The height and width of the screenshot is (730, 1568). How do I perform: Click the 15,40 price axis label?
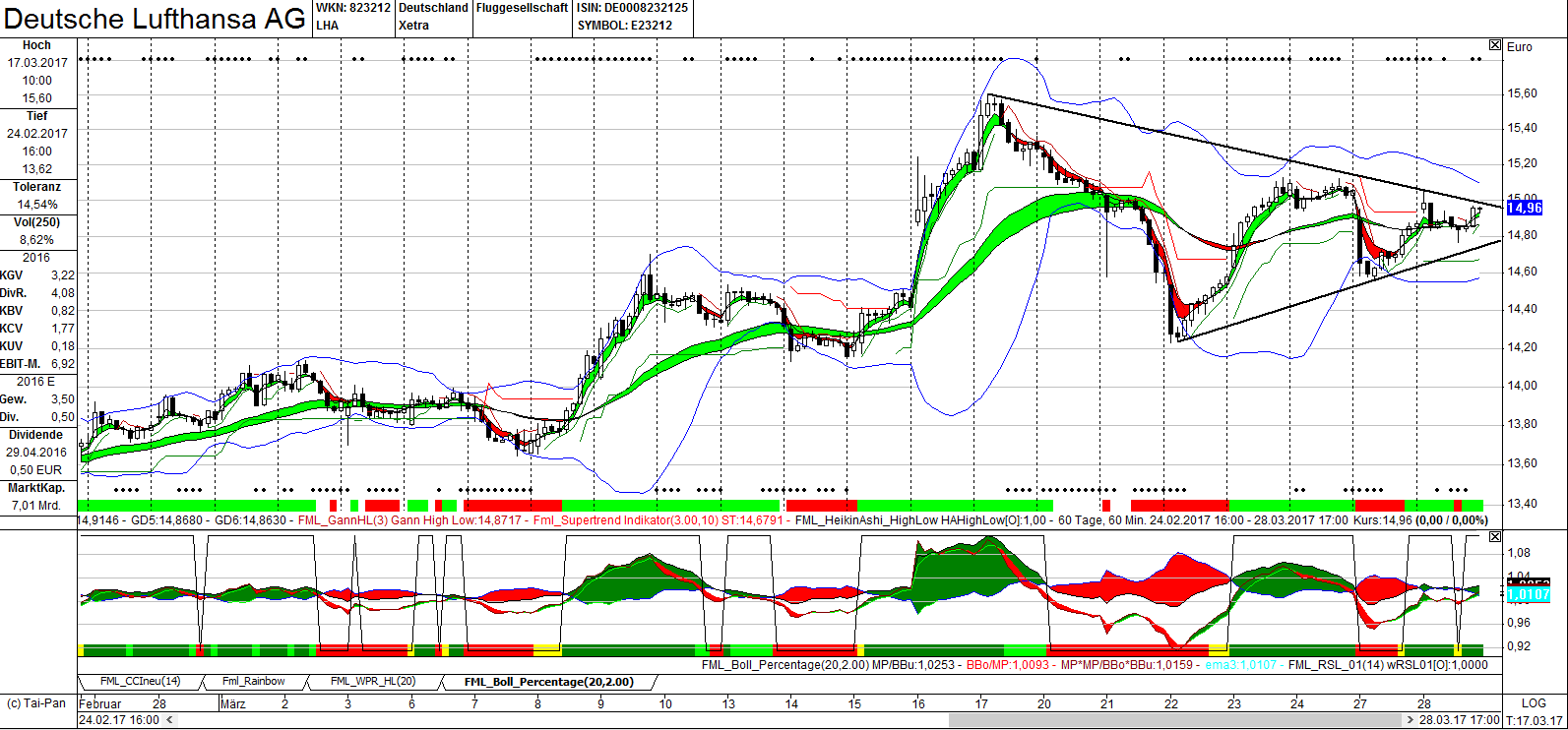point(1522,128)
